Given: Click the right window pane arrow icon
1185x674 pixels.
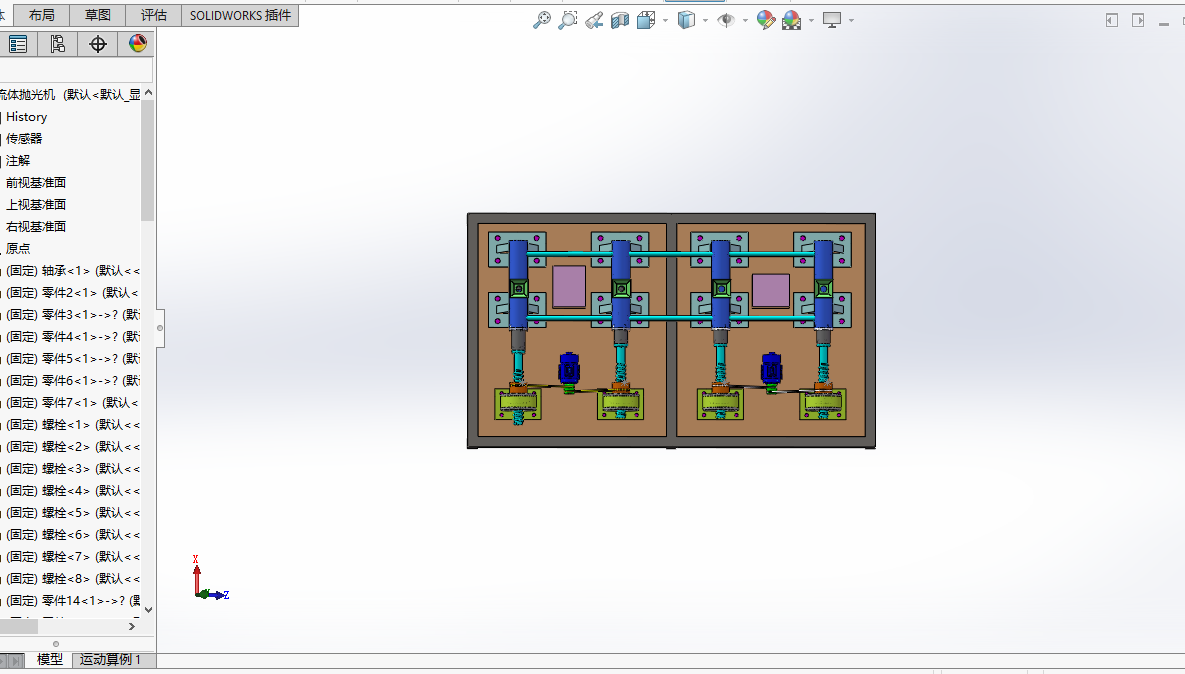Looking at the screenshot, I should pyautogui.click(x=1138, y=20).
